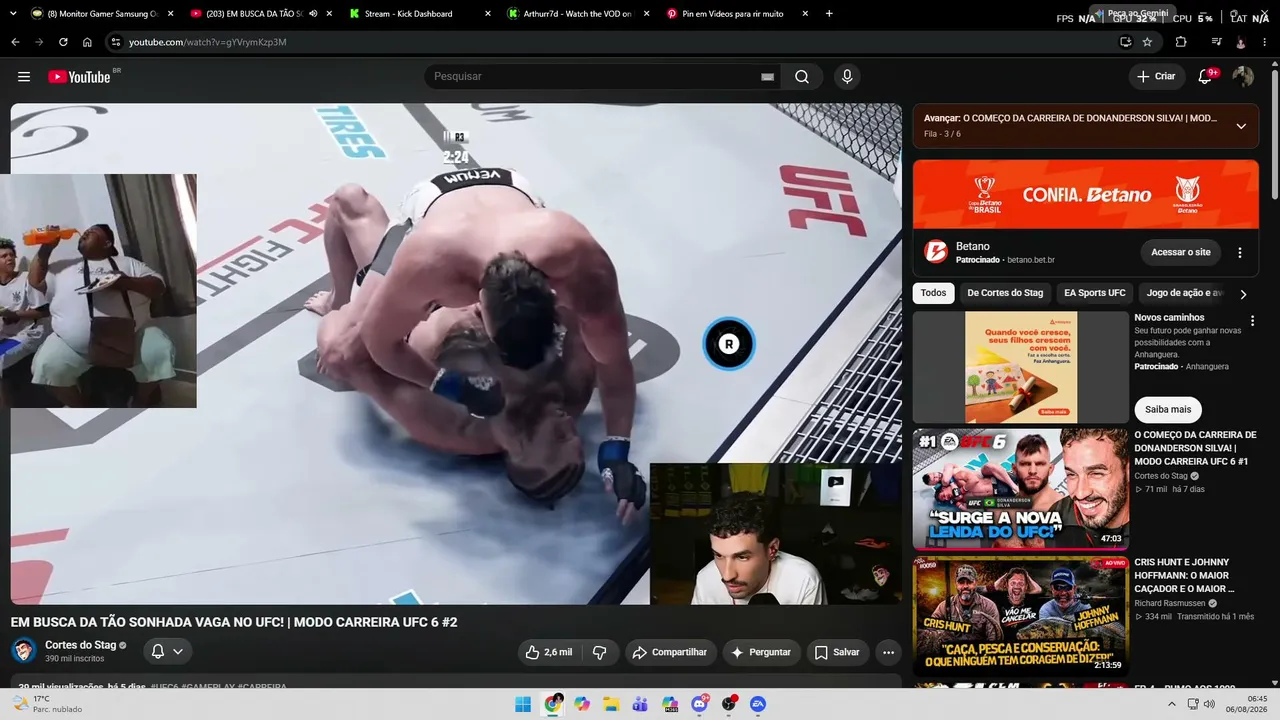Click the Perguntar button
1280x720 pixels.
coord(762,652)
